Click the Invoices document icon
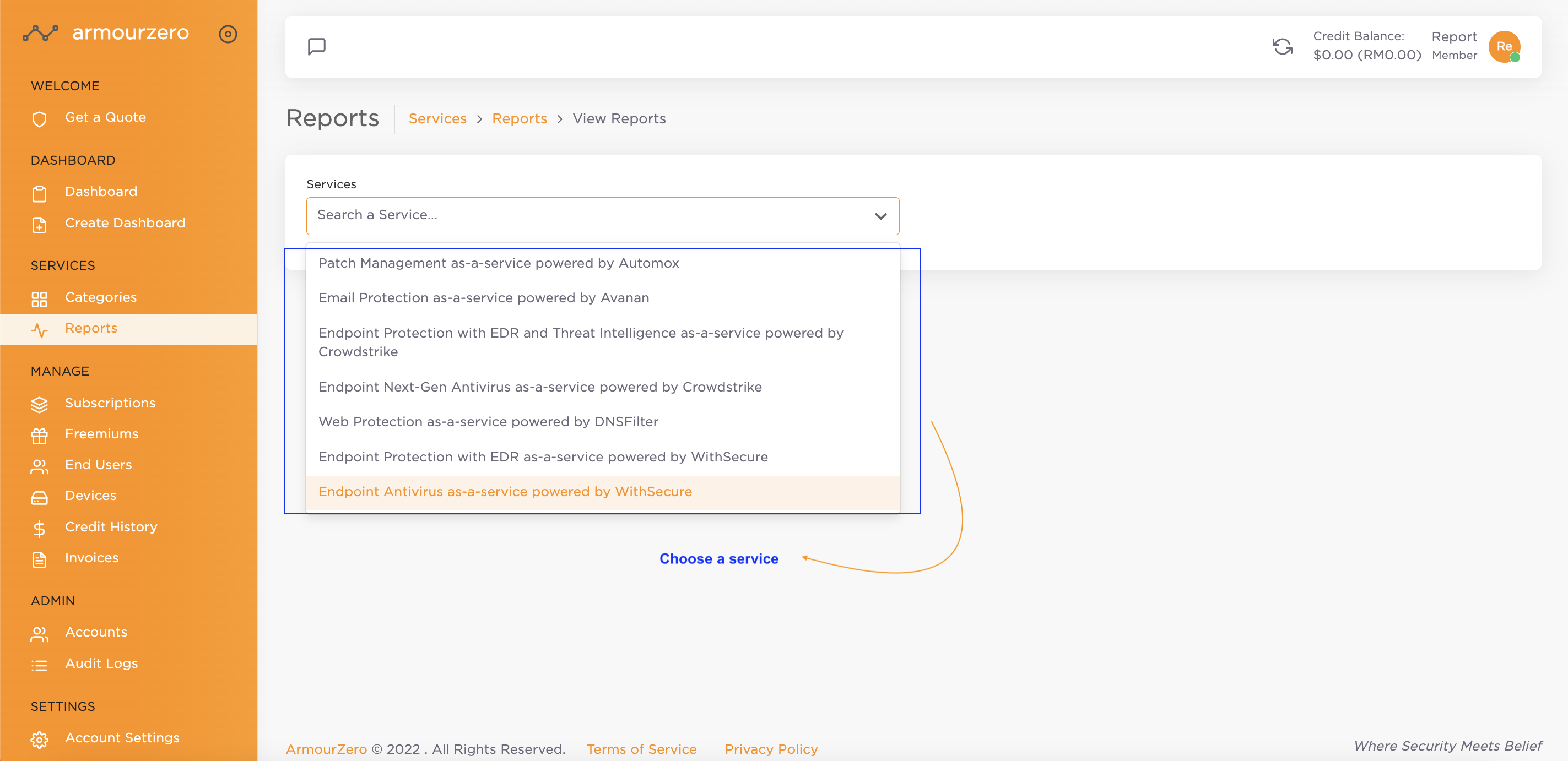The width and height of the screenshot is (1568, 761). pyautogui.click(x=40, y=559)
